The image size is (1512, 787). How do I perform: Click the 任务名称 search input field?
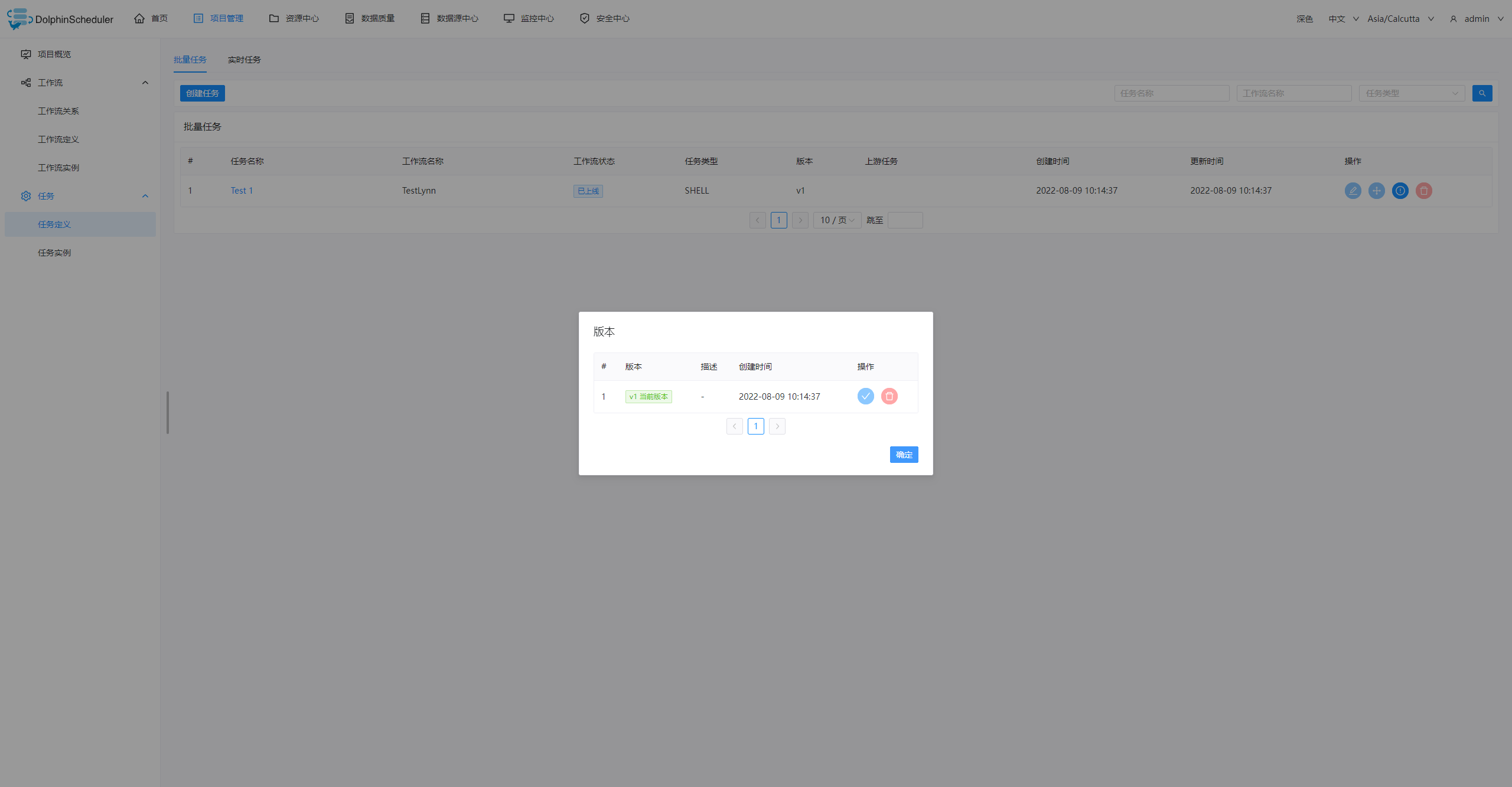1171,93
